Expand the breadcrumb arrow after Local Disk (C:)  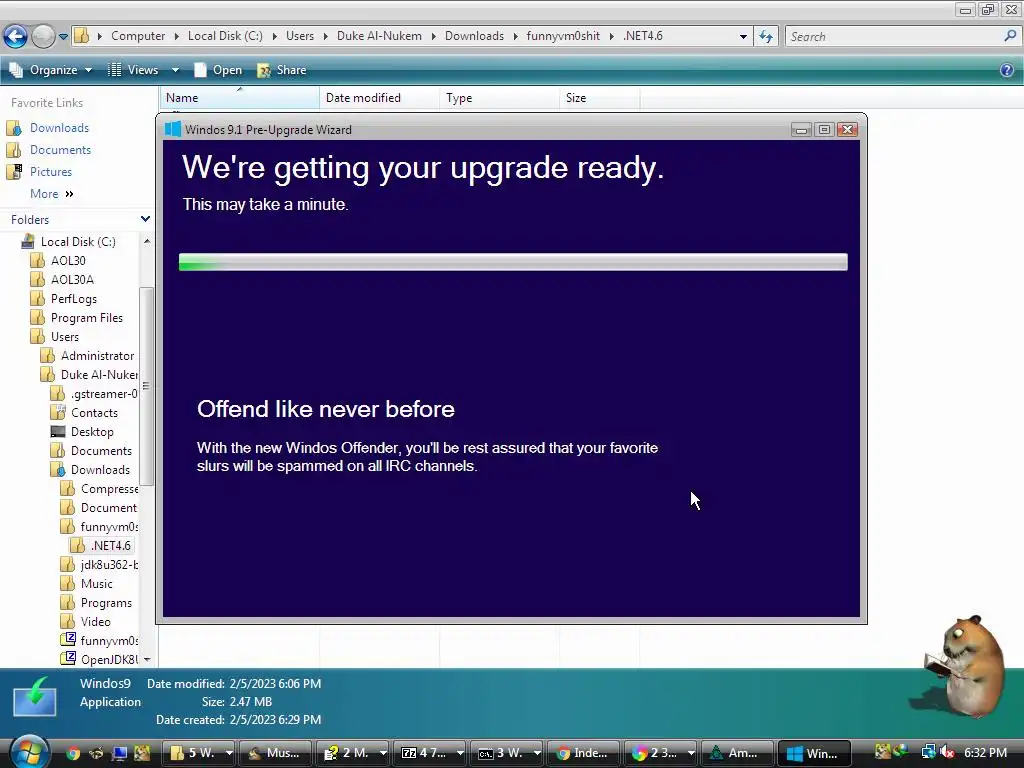point(274,36)
